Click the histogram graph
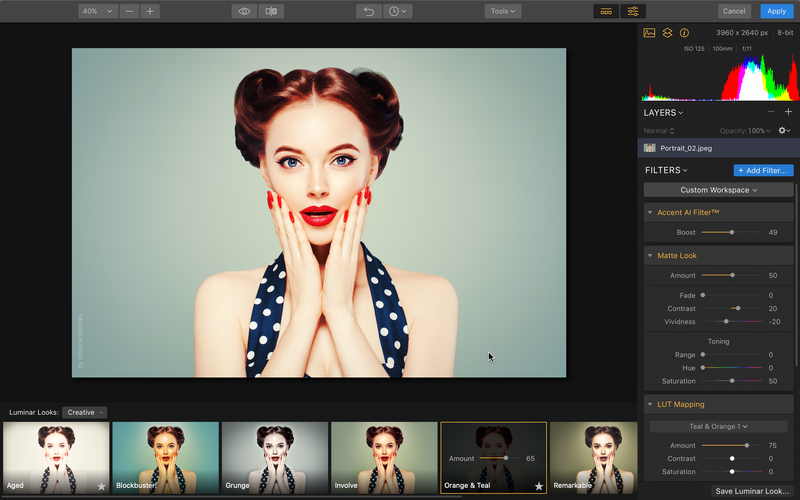 (720, 77)
